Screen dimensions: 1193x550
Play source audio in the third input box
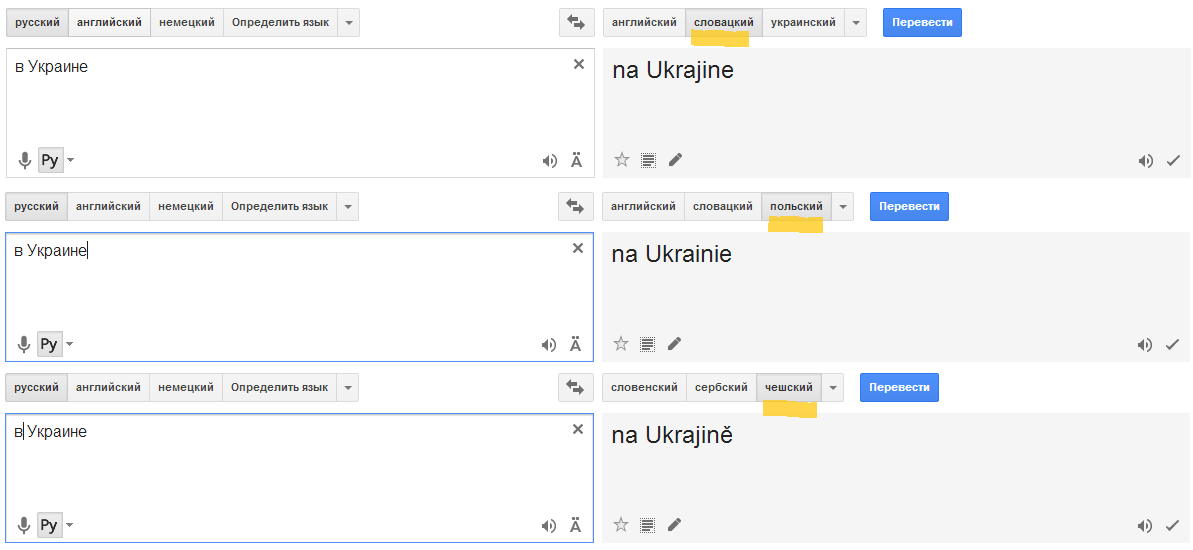point(549,525)
